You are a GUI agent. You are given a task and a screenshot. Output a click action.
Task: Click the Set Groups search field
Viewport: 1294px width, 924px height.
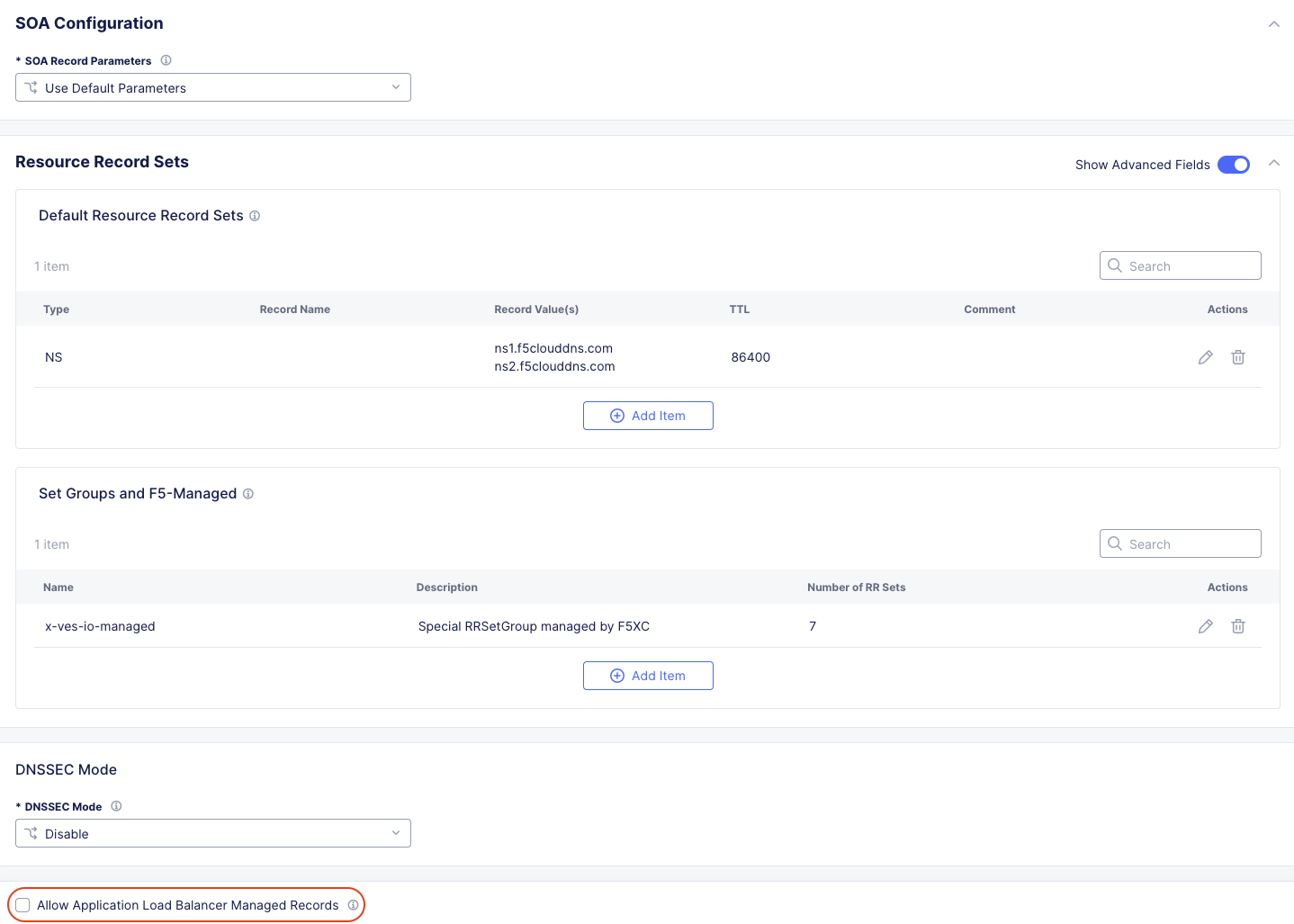[1180, 543]
